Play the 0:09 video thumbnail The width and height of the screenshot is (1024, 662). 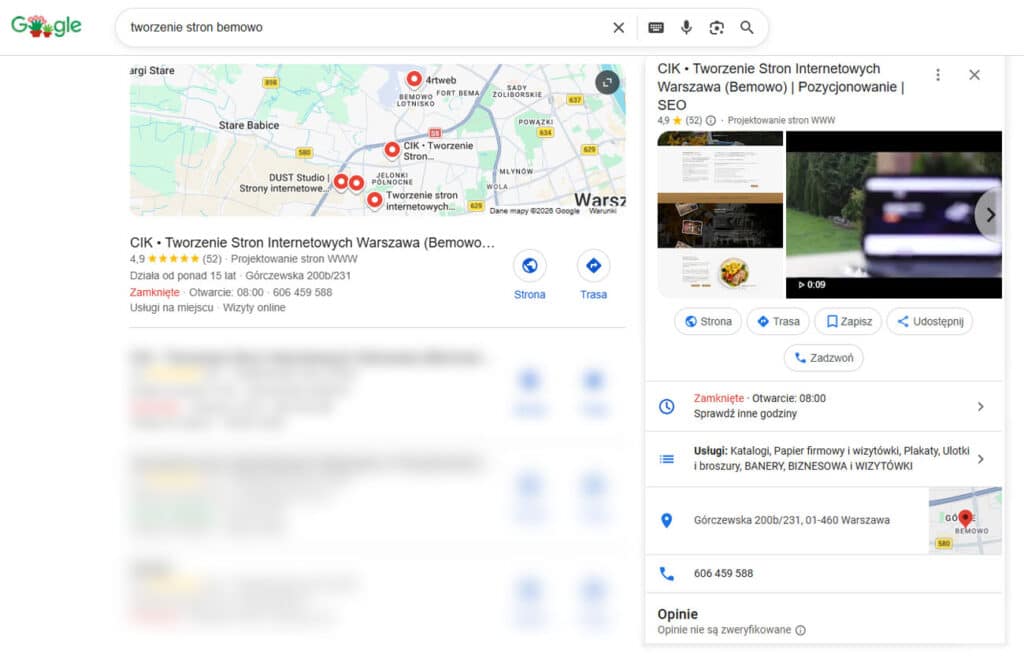coord(893,214)
